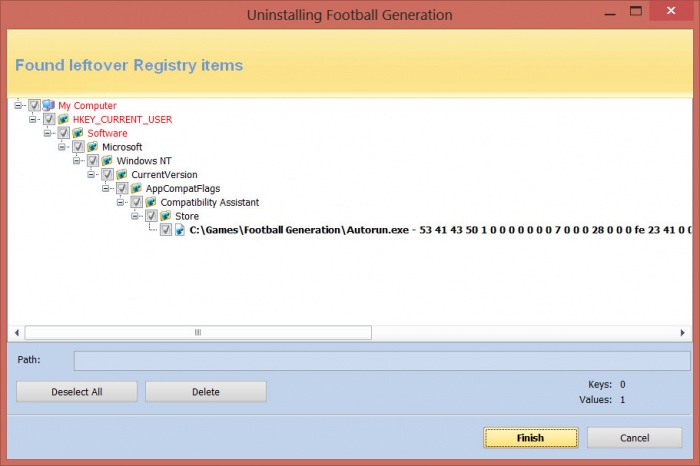
Task: Collapse the Store tree node
Action: tap(135, 216)
